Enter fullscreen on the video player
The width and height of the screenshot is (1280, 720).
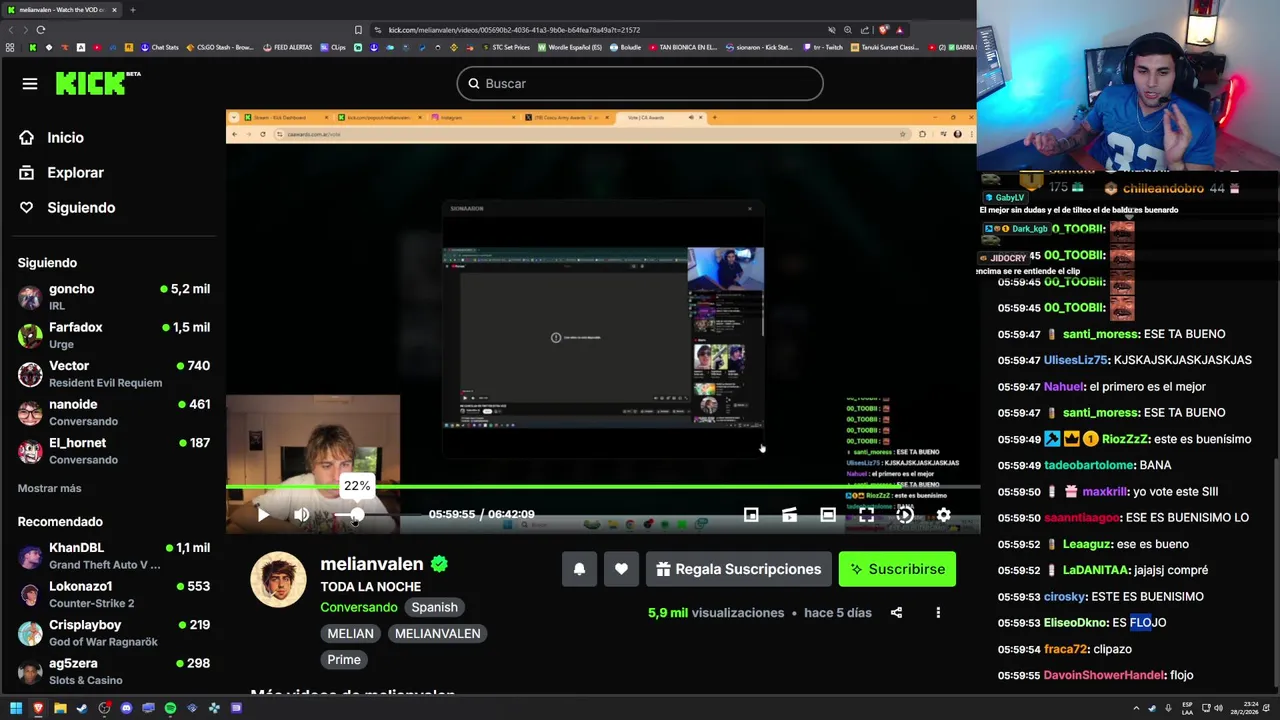point(866,515)
